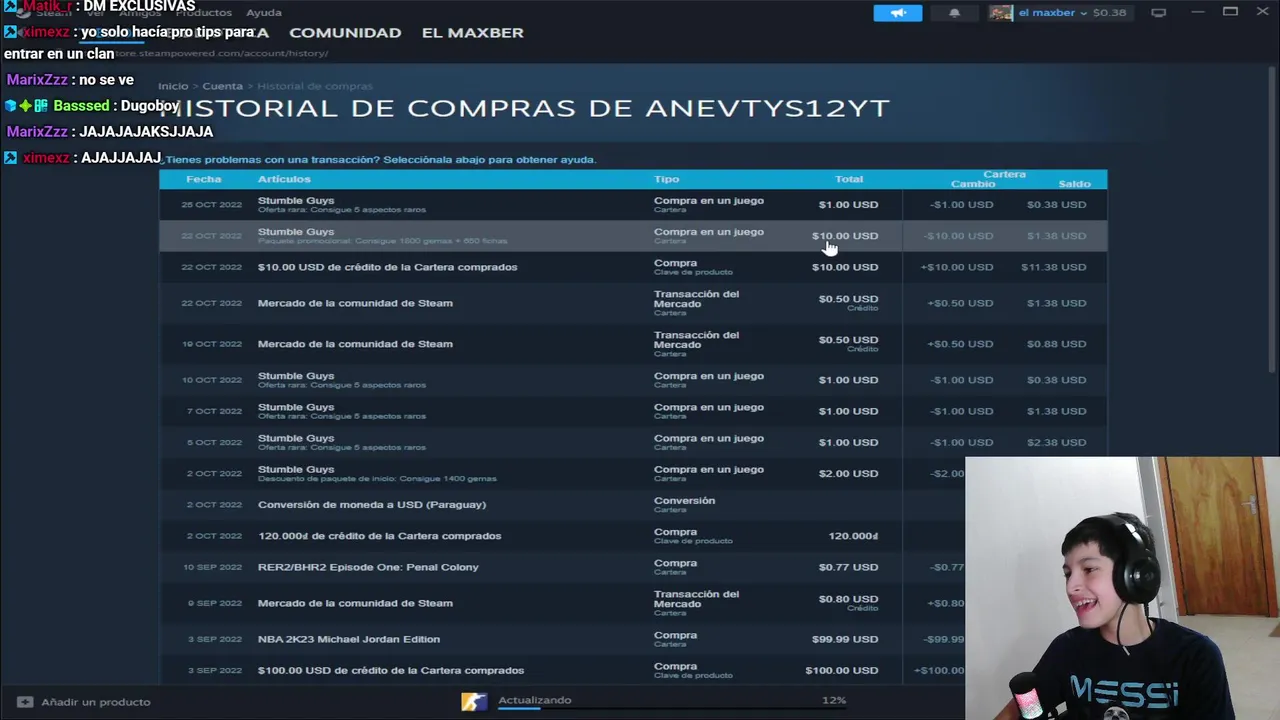Click the $0.88 USD balance cell

pyautogui.click(x=1056, y=344)
